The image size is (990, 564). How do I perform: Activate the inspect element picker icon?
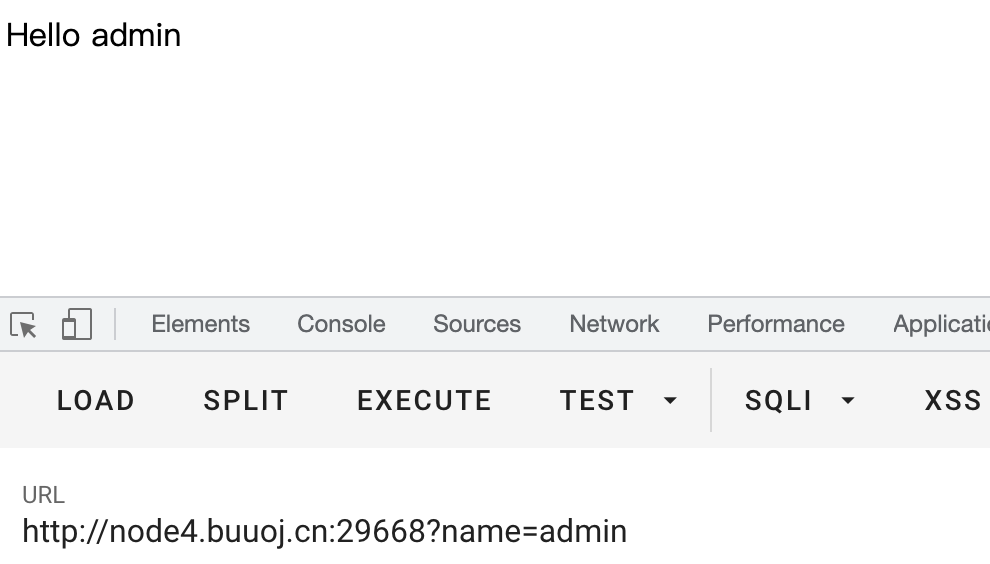point(23,325)
